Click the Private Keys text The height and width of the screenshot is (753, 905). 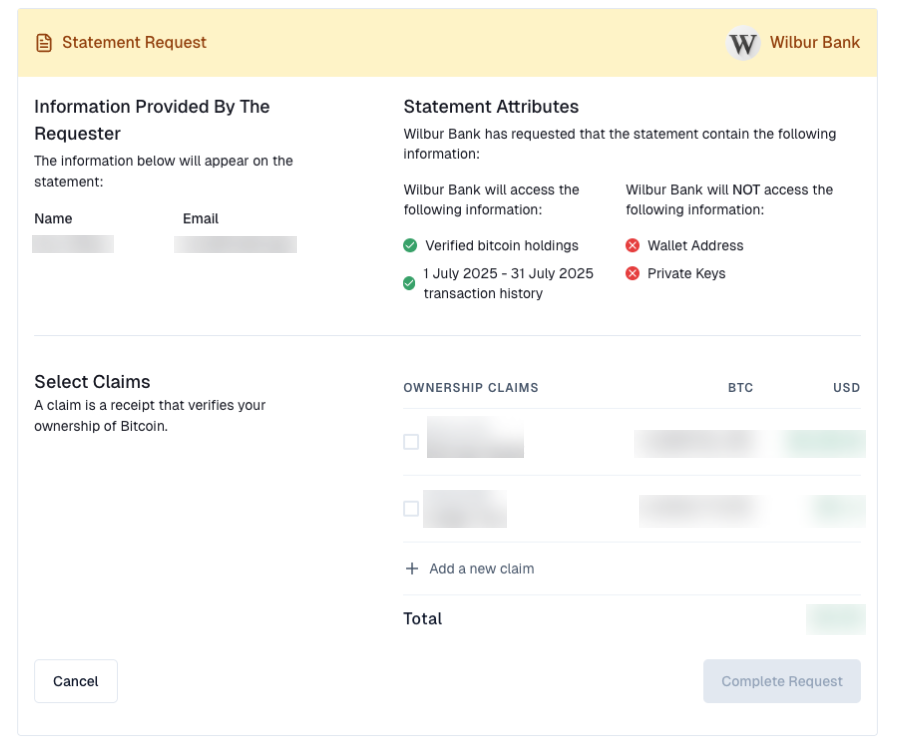(686, 274)
